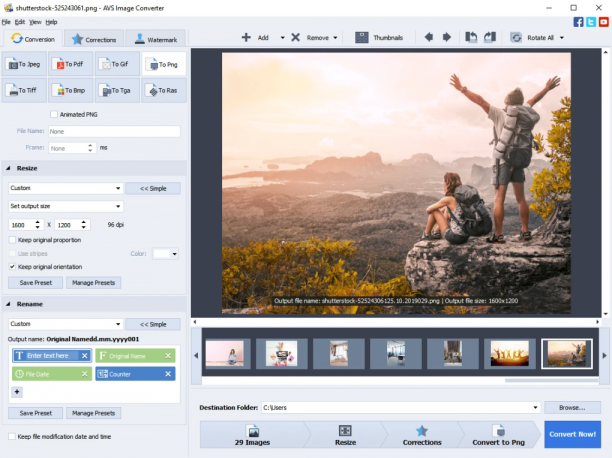The width and height of the screenshot is (612, 458).
Task: Open the YouTube link icon
Action: pyautogui.click(x=604, y=22)
